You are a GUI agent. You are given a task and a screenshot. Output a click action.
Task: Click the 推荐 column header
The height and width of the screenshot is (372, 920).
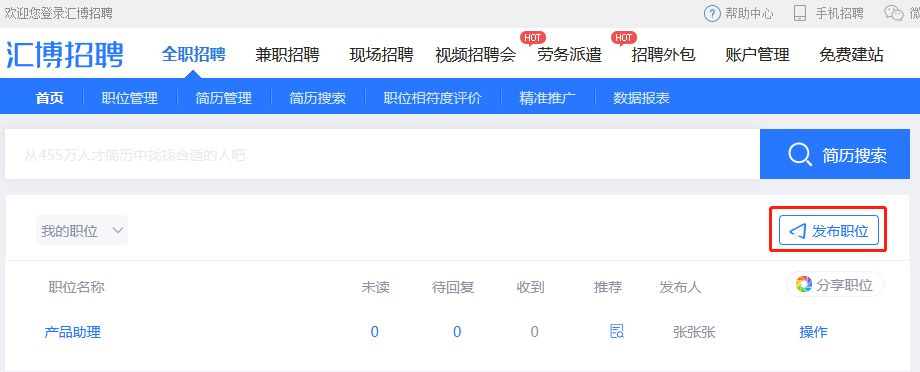pos(608,287)
